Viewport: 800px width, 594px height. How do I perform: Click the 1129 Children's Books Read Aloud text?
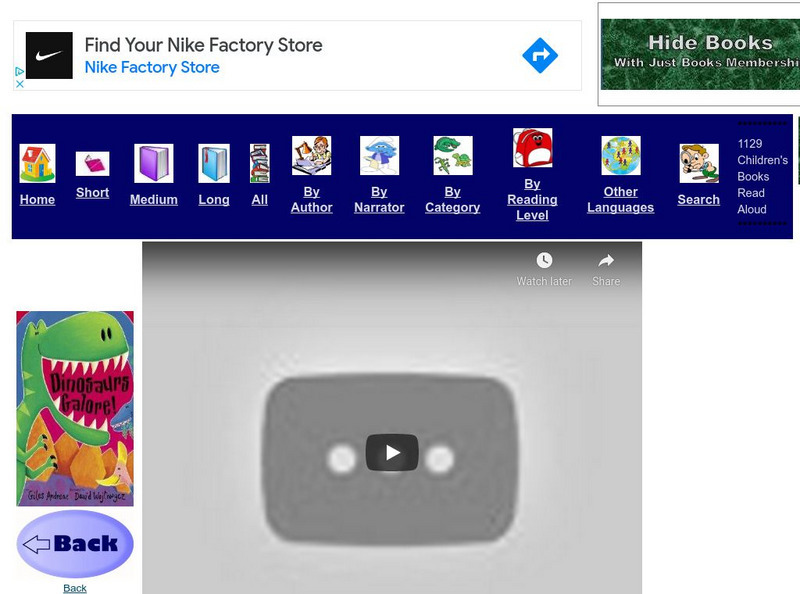pos(762,177)
